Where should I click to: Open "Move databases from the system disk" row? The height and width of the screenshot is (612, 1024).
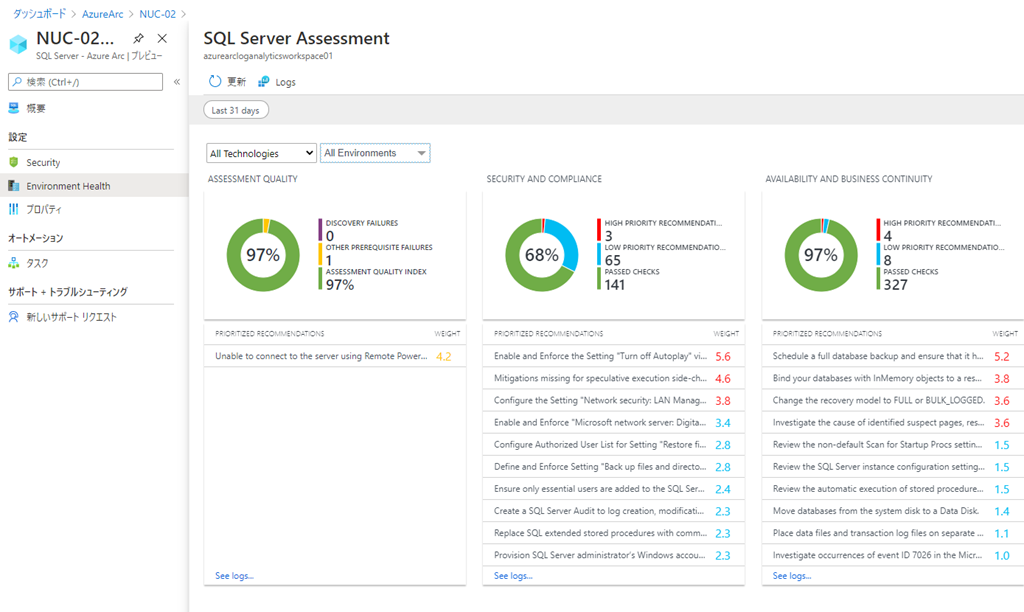(x=893, y=511)
